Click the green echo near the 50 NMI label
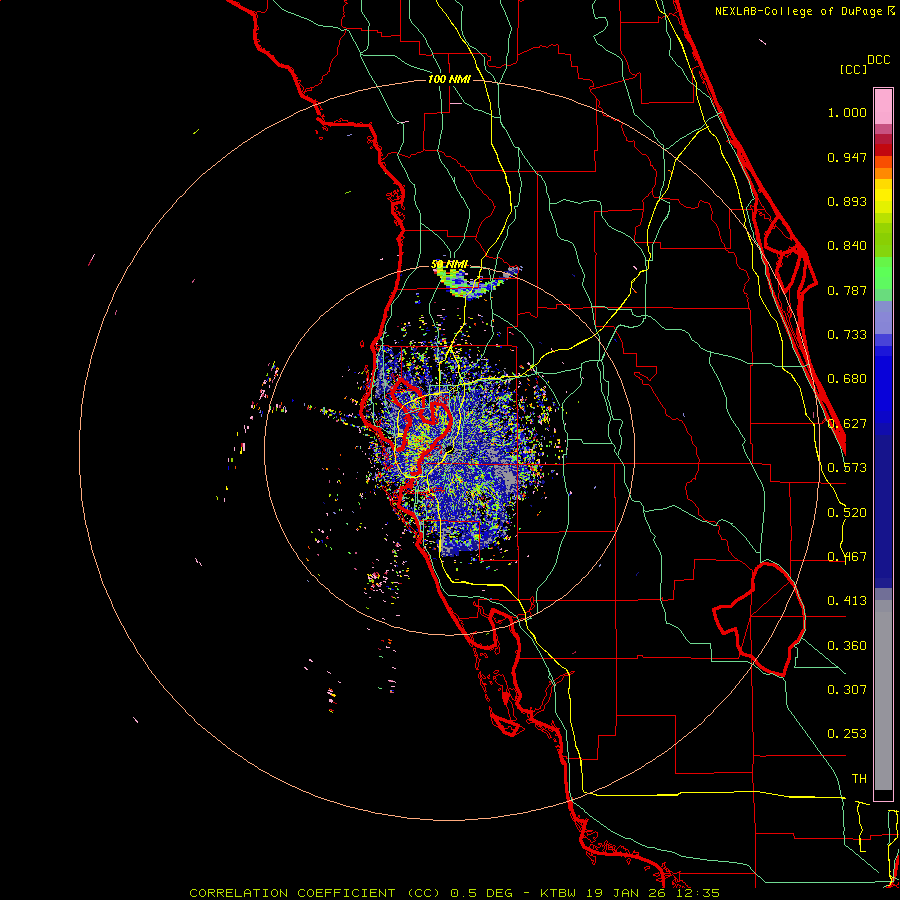 click(x=470, y=283)
